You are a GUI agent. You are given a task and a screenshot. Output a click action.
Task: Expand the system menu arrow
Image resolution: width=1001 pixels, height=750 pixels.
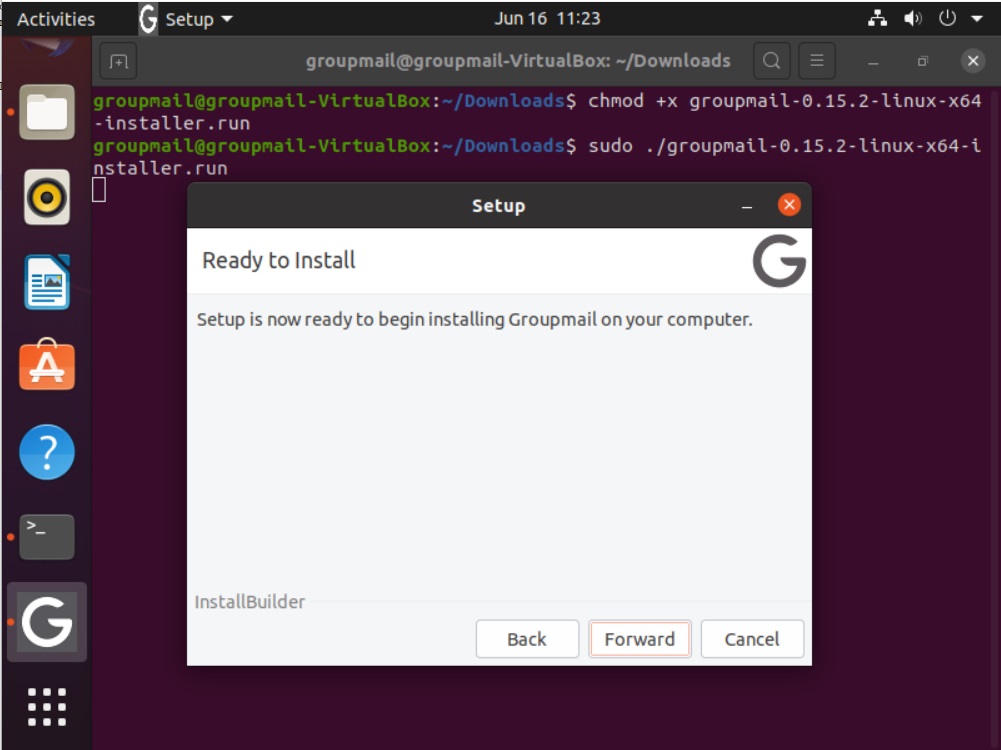(x=976, y=19)
